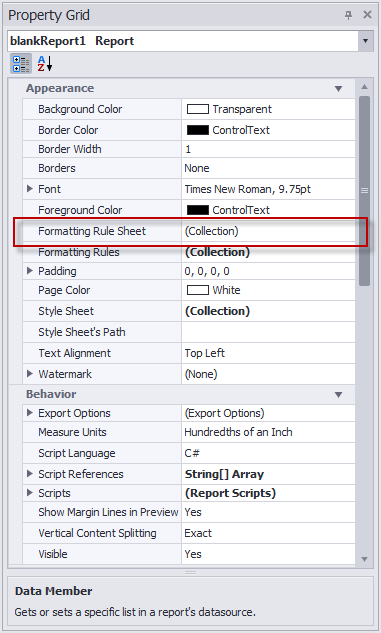381x633 pixels.
Task: Select the Page Color property label
Action: pos(64,290)
